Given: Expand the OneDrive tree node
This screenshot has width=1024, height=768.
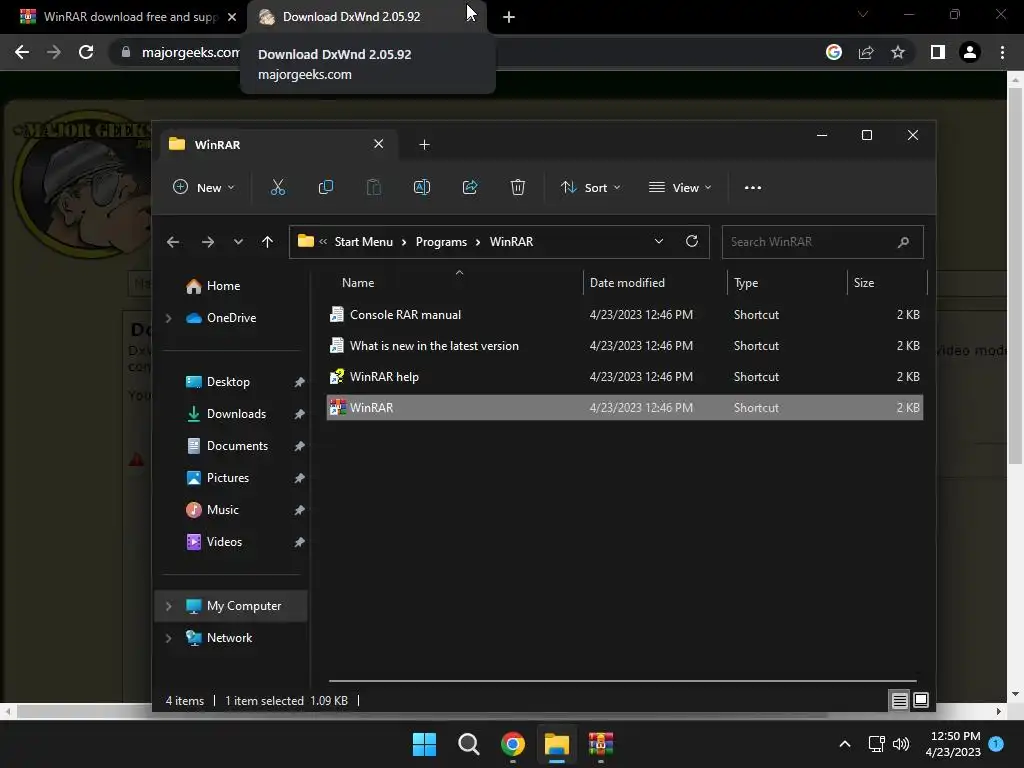Looking at the screenshot, I should coord(168,318).
